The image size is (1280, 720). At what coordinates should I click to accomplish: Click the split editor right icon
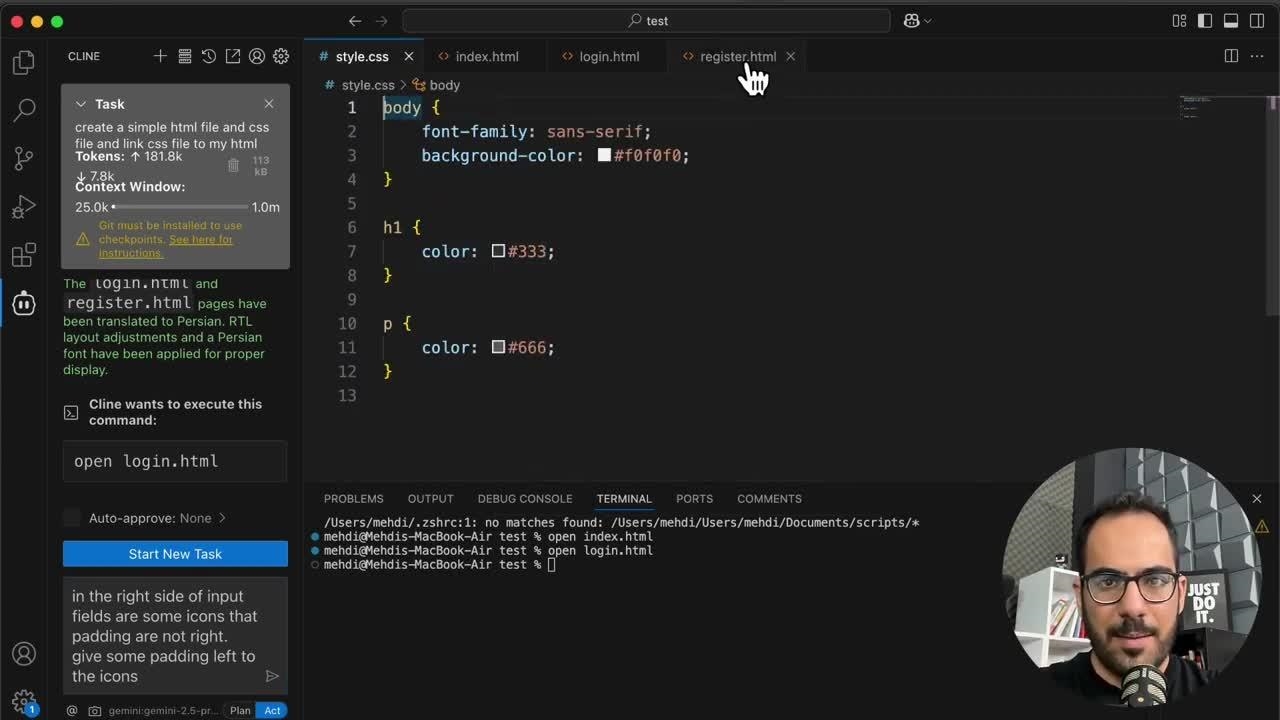[1231, 57]
